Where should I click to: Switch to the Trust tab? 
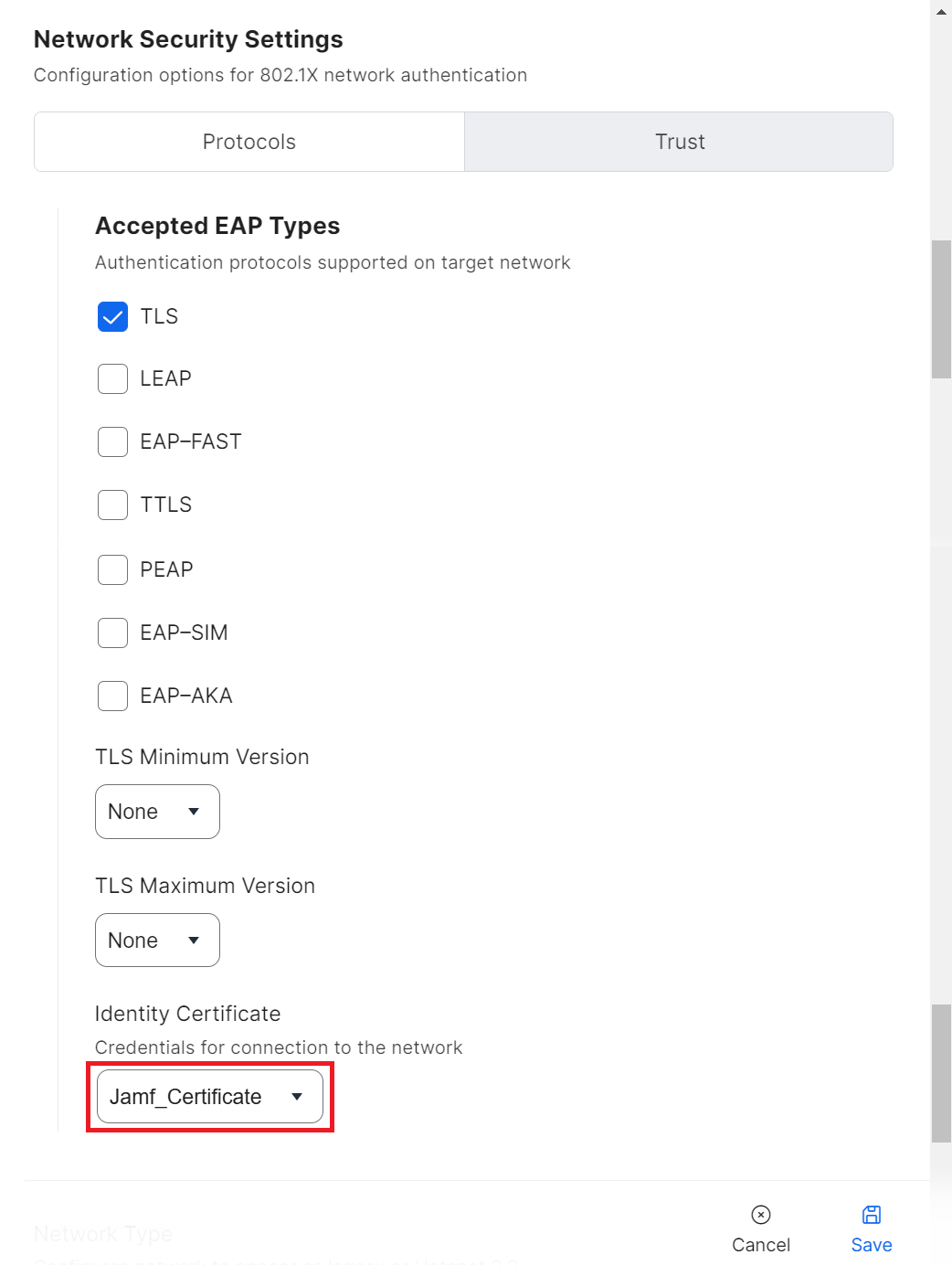tap(679, 142)
